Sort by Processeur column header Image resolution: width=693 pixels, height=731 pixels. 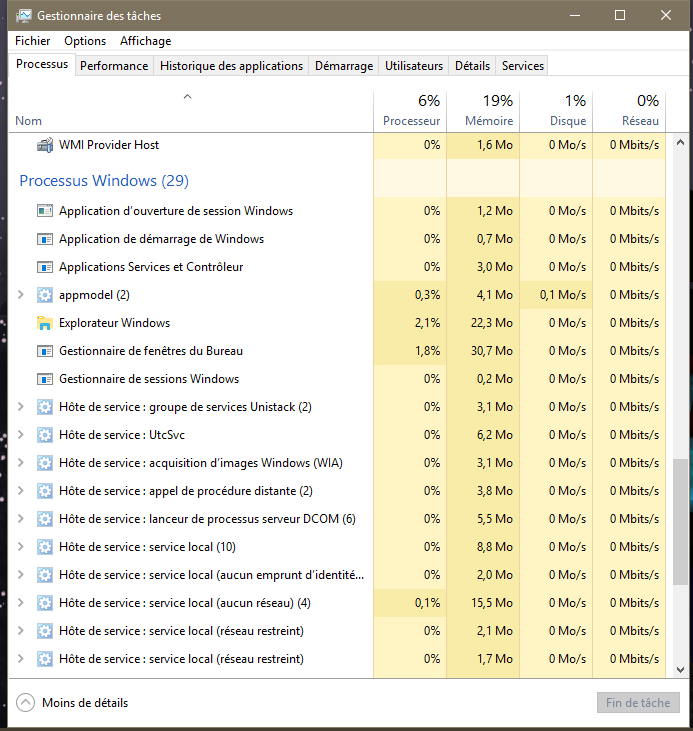point(410,111)
